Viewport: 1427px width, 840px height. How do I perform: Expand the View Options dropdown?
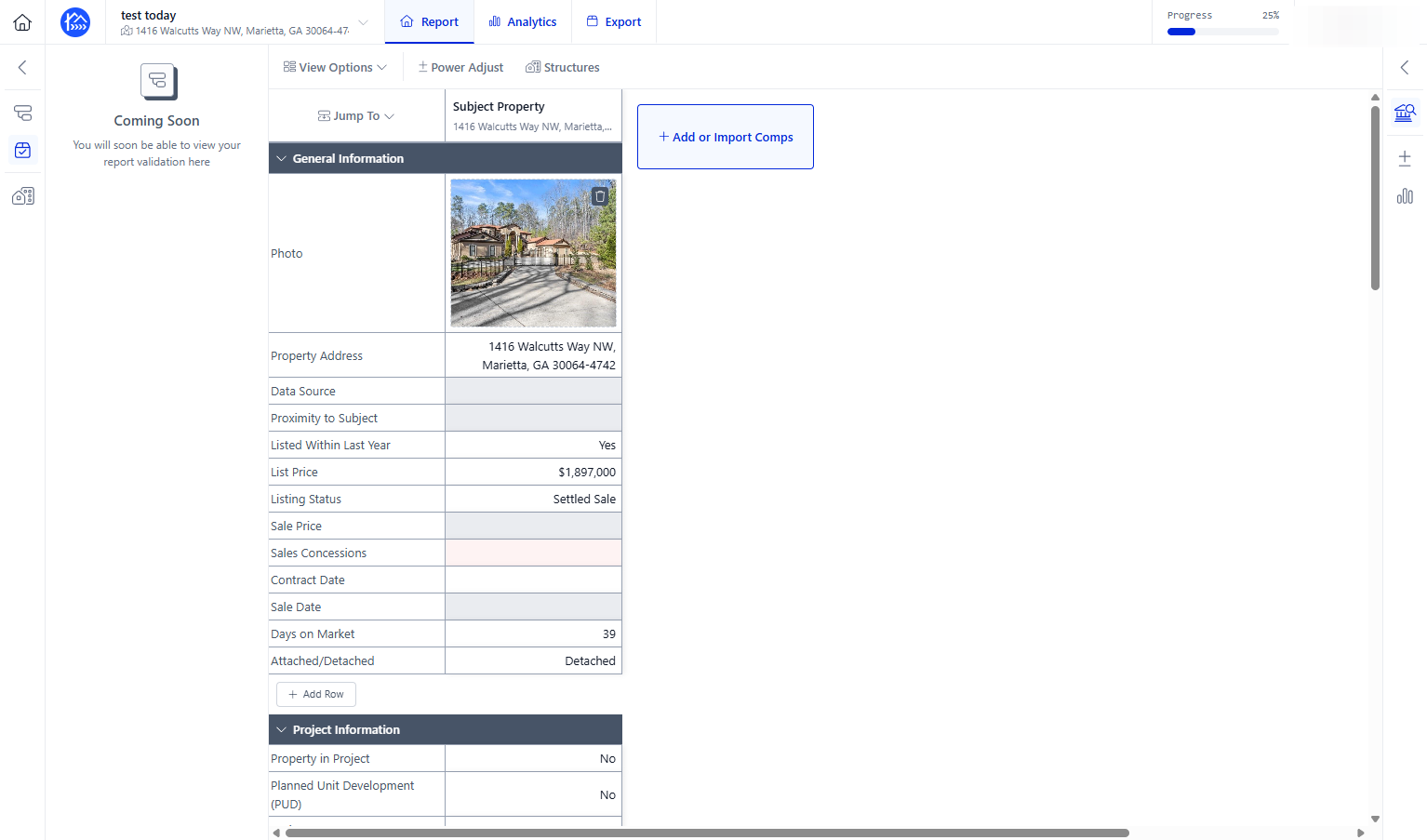tap(335, 67)
